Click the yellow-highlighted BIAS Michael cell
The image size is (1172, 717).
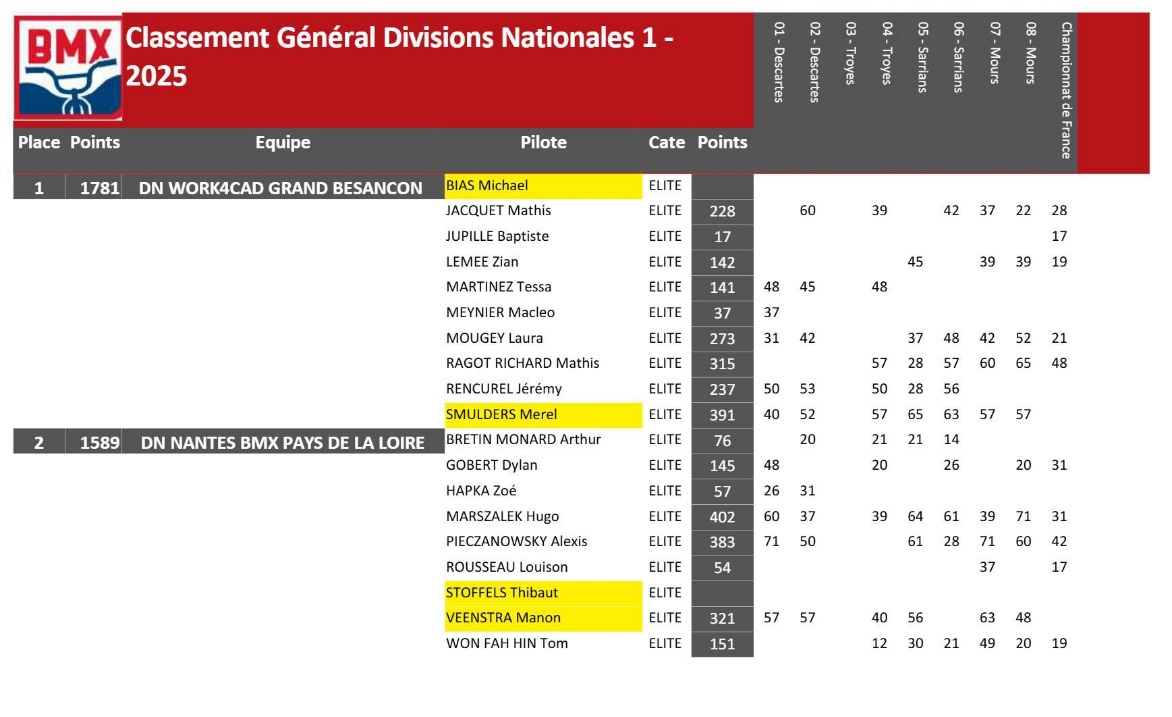(x=543, y=186)
